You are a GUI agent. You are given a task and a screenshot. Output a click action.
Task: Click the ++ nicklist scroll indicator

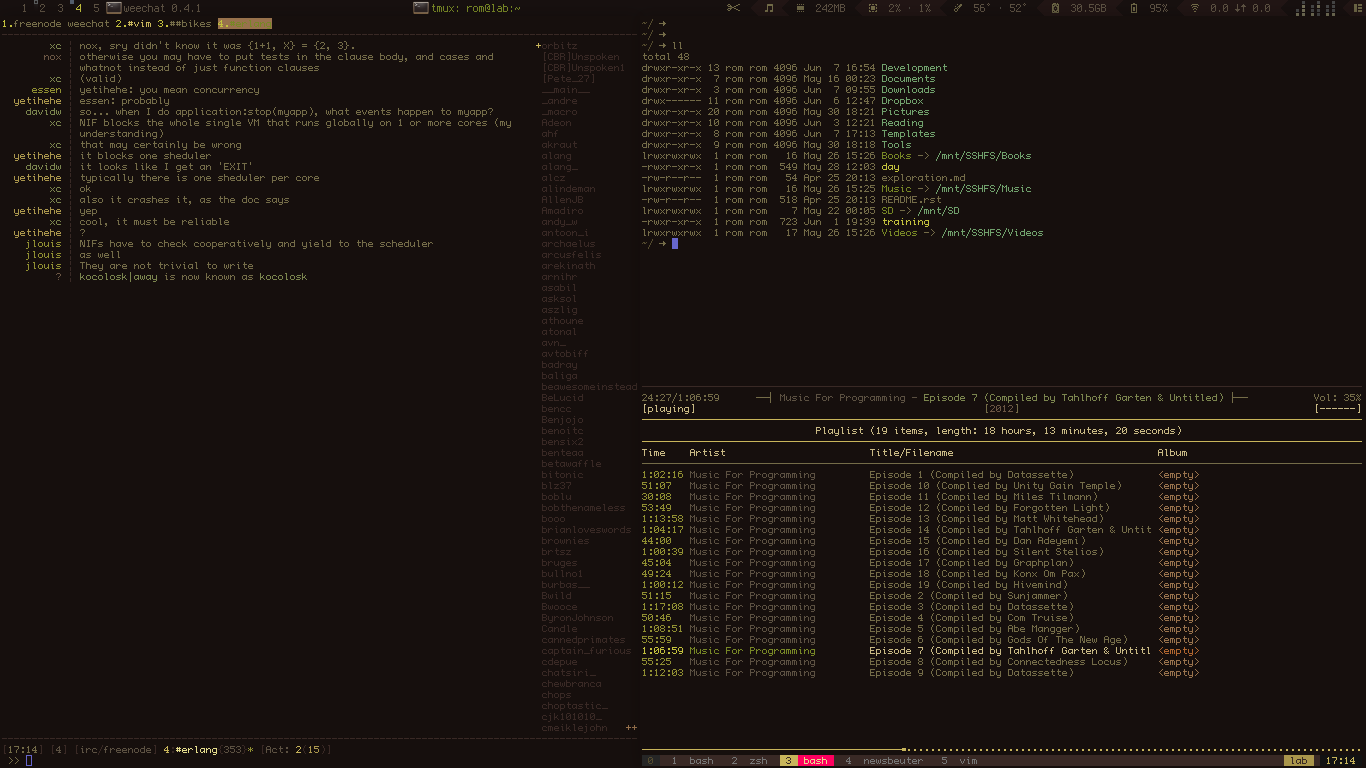coord(631,728)
